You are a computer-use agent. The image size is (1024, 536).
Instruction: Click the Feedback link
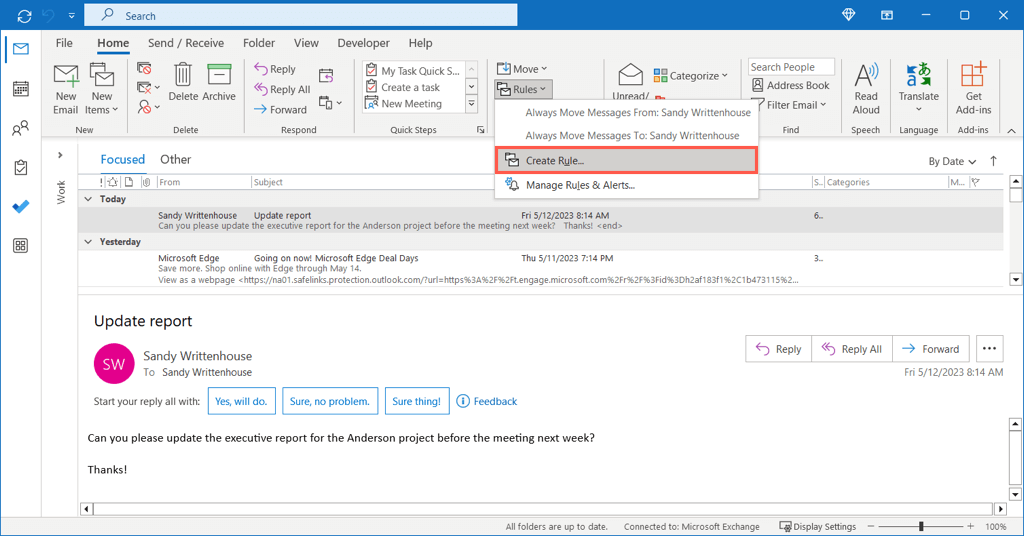tap(495, 402)
